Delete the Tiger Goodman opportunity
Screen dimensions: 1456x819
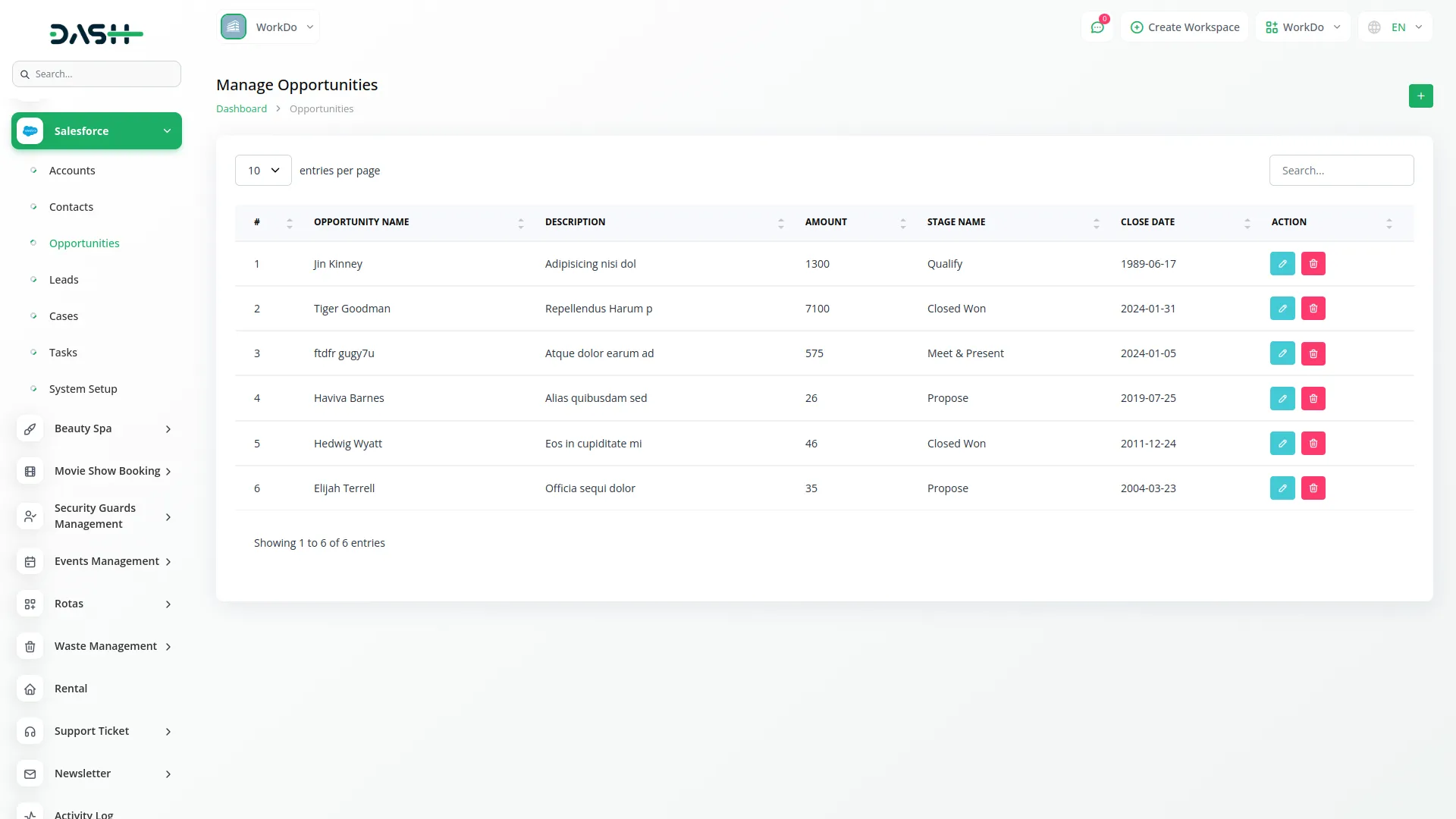[1313, 308]
